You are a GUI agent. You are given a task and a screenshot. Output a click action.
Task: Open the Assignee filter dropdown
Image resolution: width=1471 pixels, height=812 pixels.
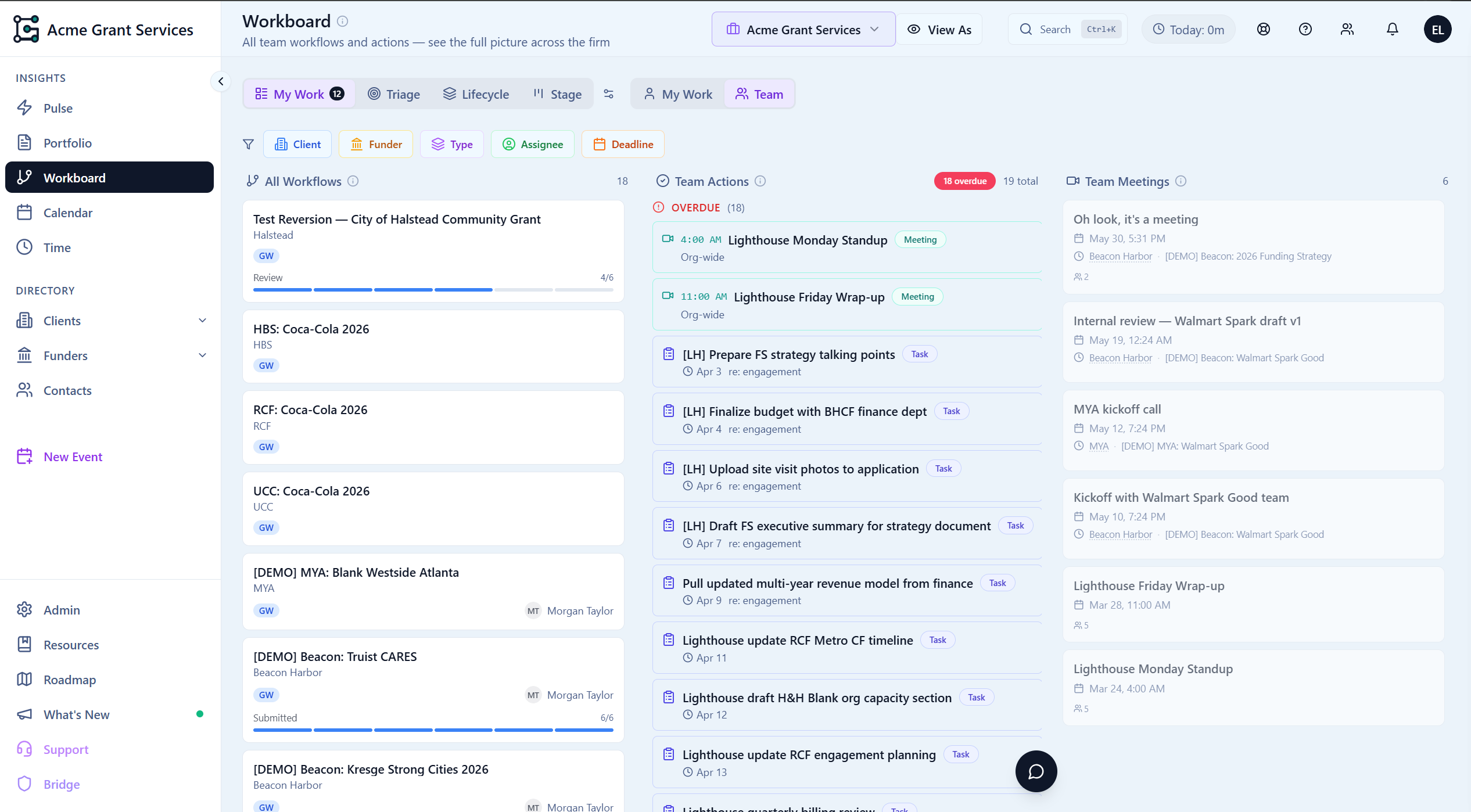(533, 144)
